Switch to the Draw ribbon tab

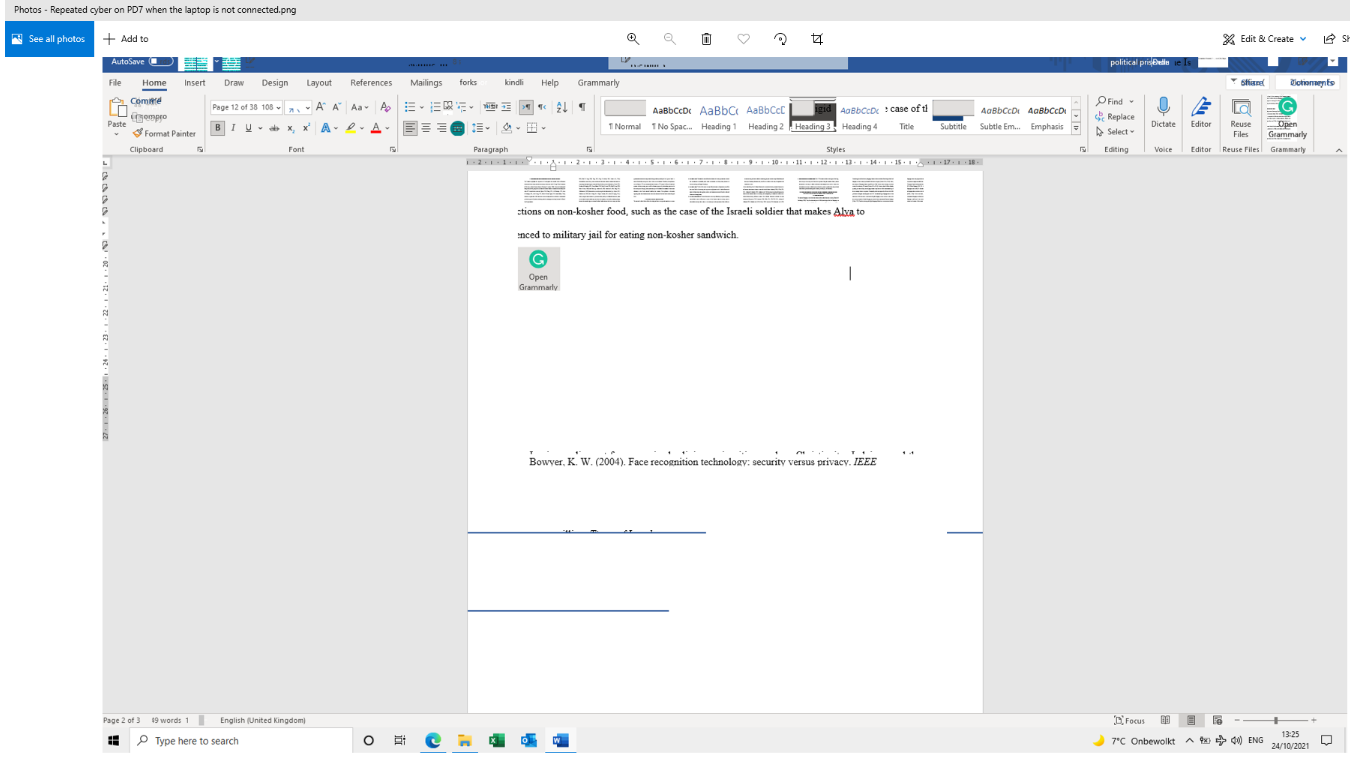point(234,83)
